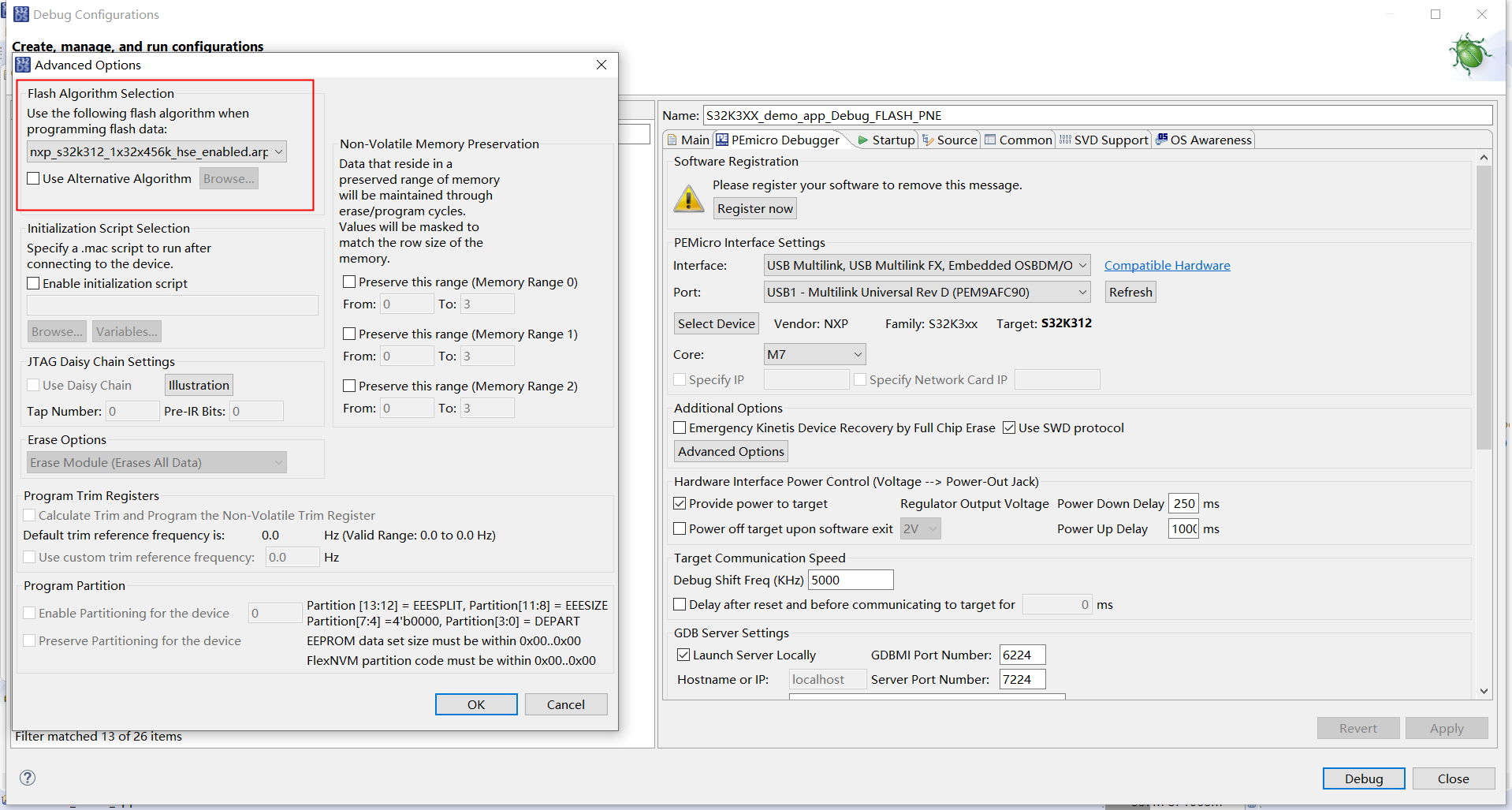Enable the Use Alternative Algorithm checkbox
This screenshot has width=1512, height=810.
(x=33, y=178)
